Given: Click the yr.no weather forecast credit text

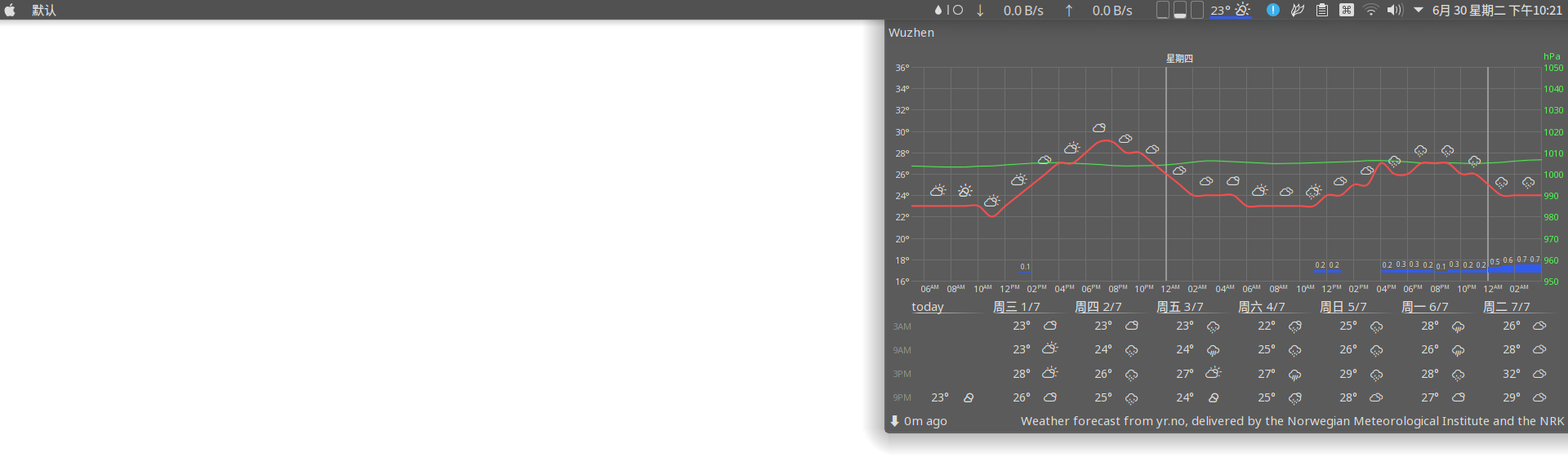Looking at the screenshot, I should [x=1292, y=421].
